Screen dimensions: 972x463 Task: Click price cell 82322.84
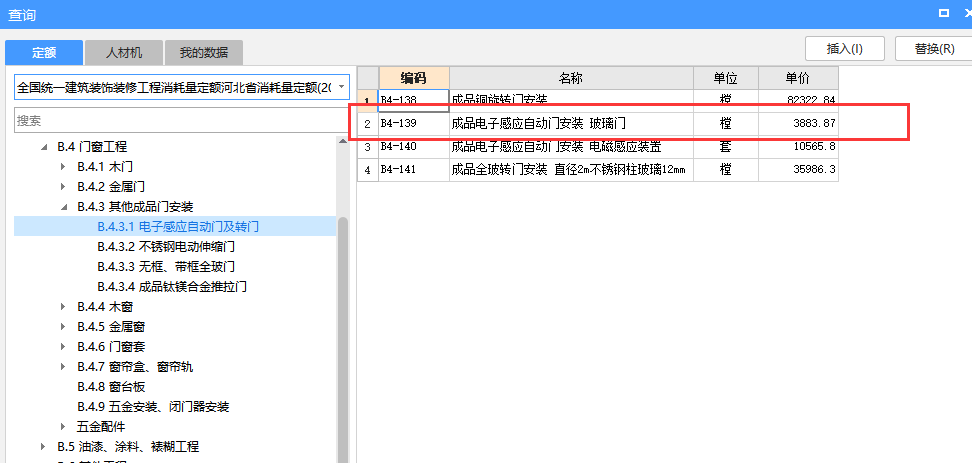coord(798,100)
